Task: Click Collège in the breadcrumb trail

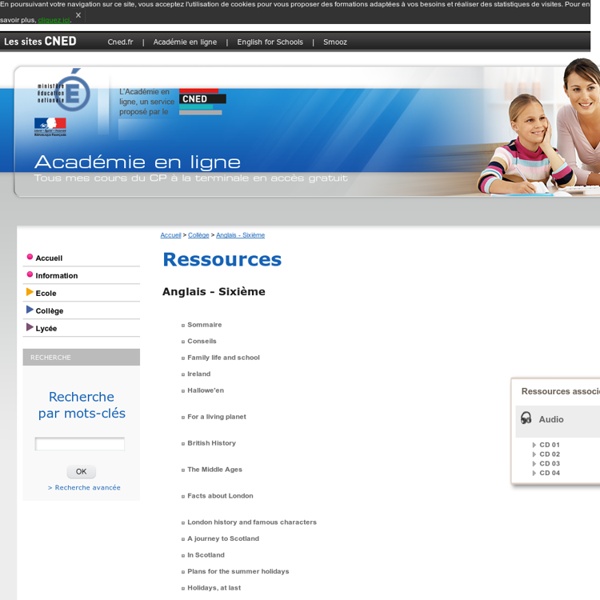Action: click(x=198, y=235)
